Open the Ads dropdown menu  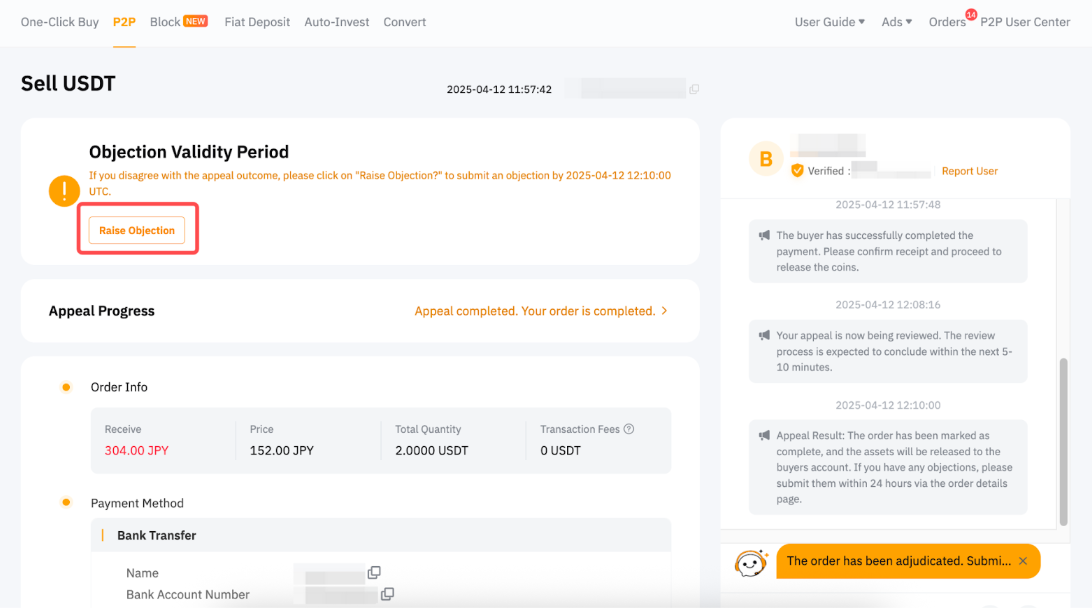[x=896, y=22]
